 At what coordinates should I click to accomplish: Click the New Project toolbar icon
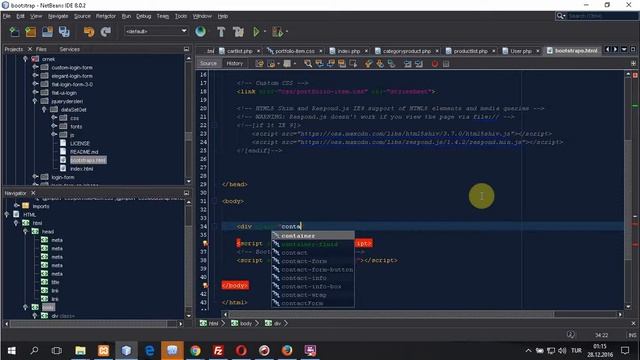pyautogui.click(x=31, y=31)
